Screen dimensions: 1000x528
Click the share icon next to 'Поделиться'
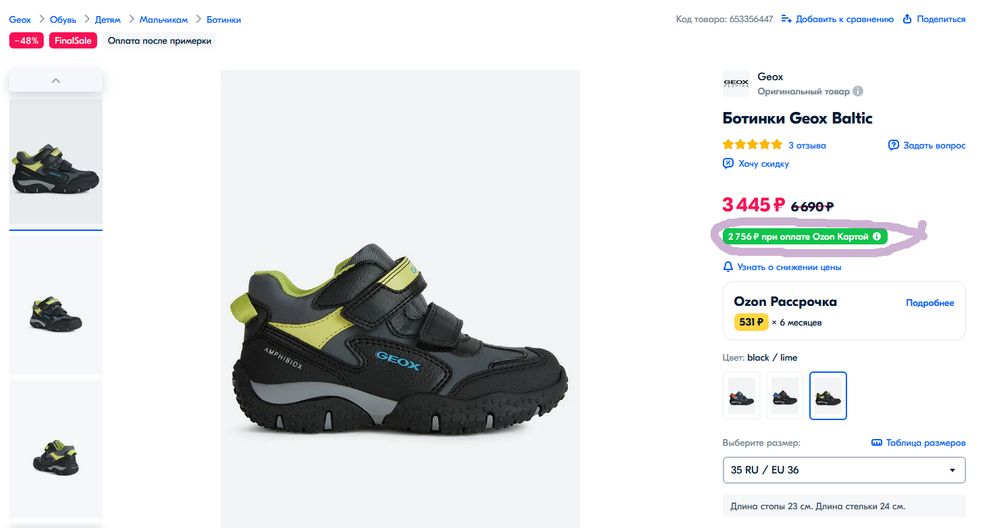[x=907, y=19]
